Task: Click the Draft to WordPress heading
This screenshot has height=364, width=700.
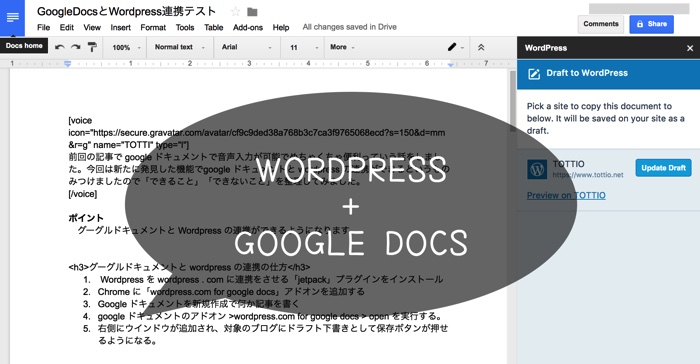Action: pos(587,73)
